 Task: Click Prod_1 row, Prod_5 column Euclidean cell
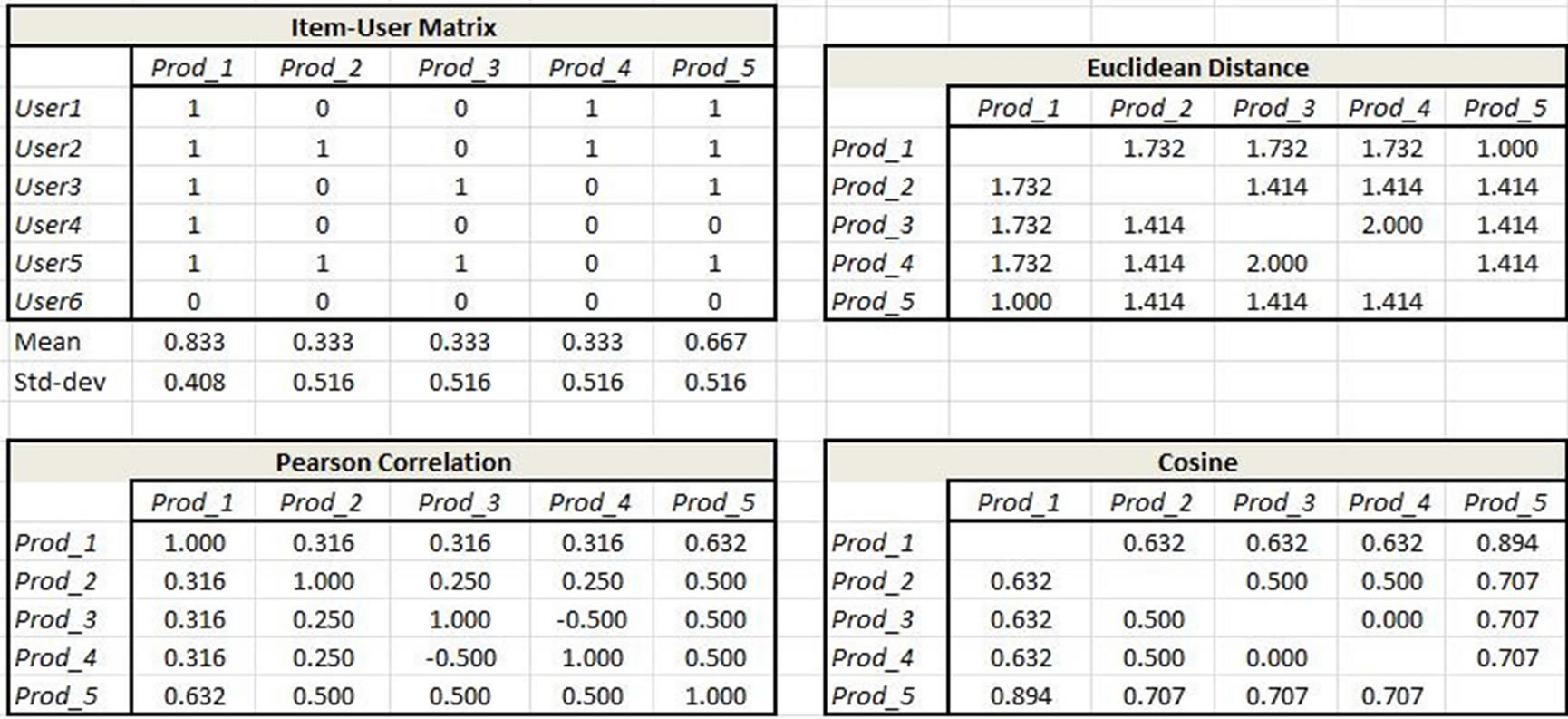(1506, 148)
